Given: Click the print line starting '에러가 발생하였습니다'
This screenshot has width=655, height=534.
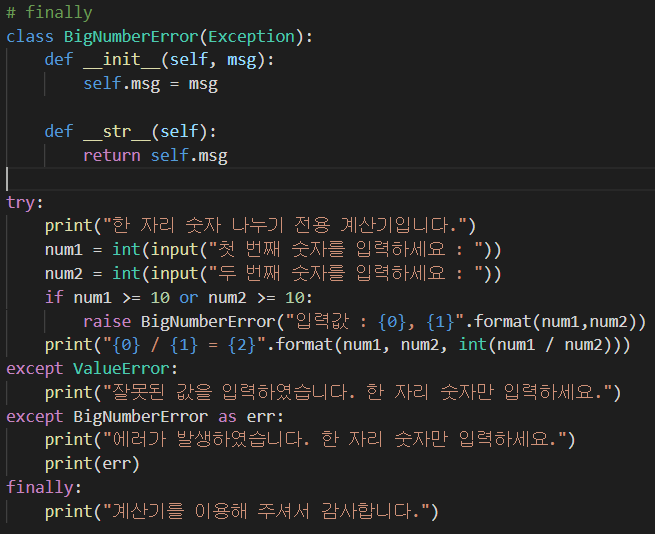Looking at the screenshot, I should click(x=310, y=440).
